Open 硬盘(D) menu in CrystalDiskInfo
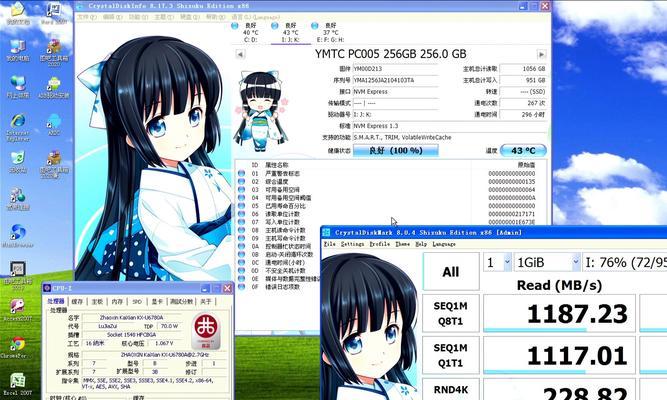Viewport: 667px width, 400px height. pyautogui.click(x=190, y=17)
